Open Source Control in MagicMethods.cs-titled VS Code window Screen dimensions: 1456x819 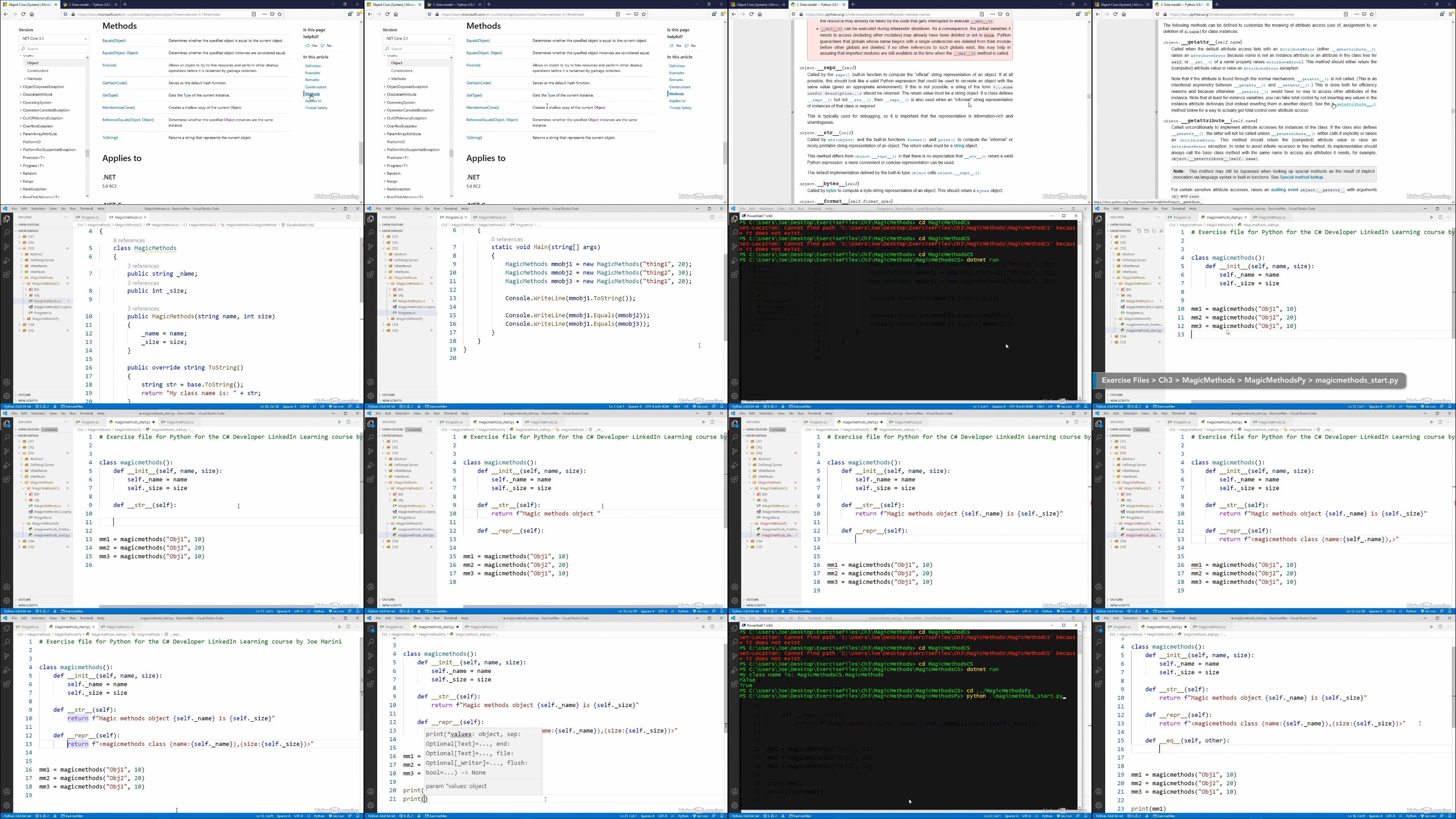coord(6,247)
